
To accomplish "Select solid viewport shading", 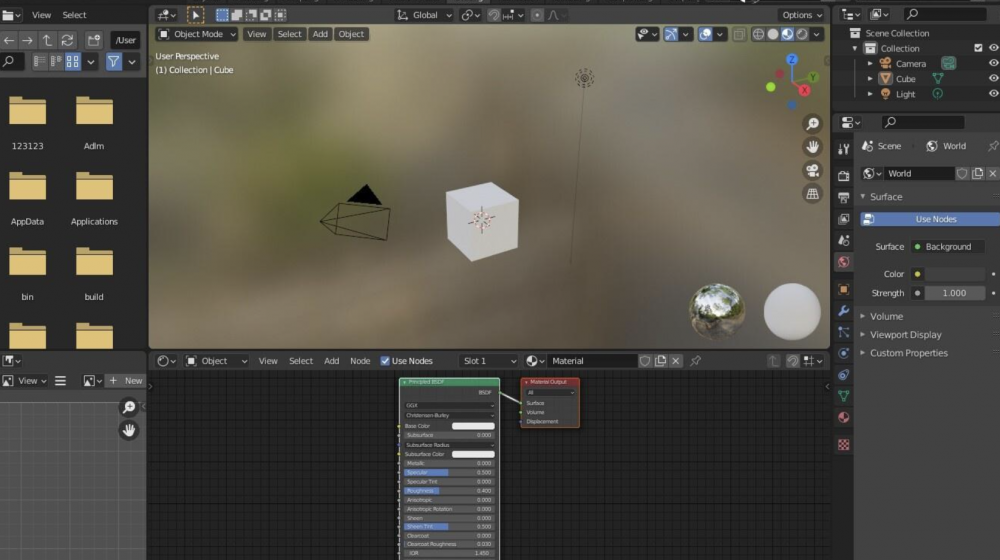I will (773, 34).
